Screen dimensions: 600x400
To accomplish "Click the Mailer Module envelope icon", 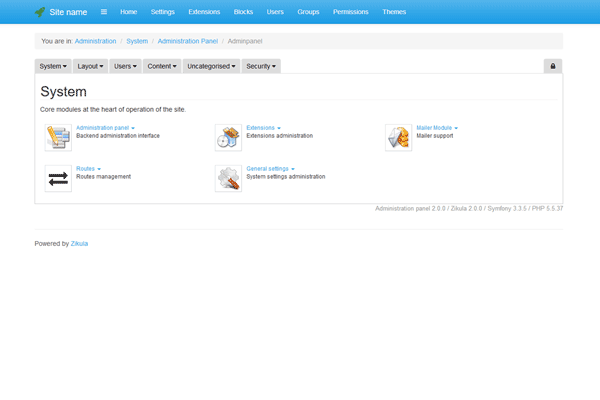I will tap(398, 137).
